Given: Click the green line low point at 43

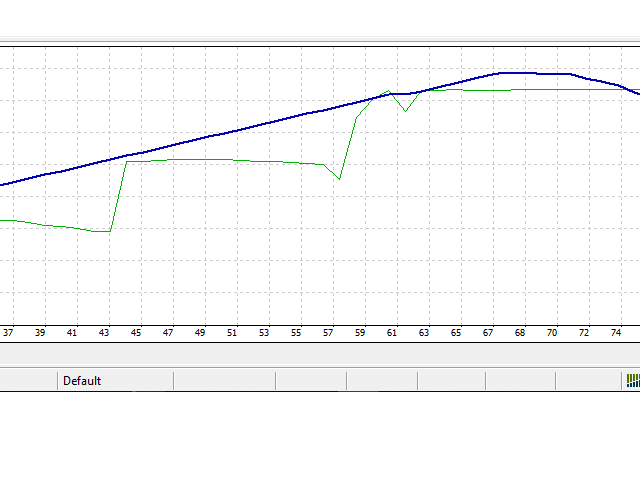Looking at the screenshot, I should pos(109,231).
